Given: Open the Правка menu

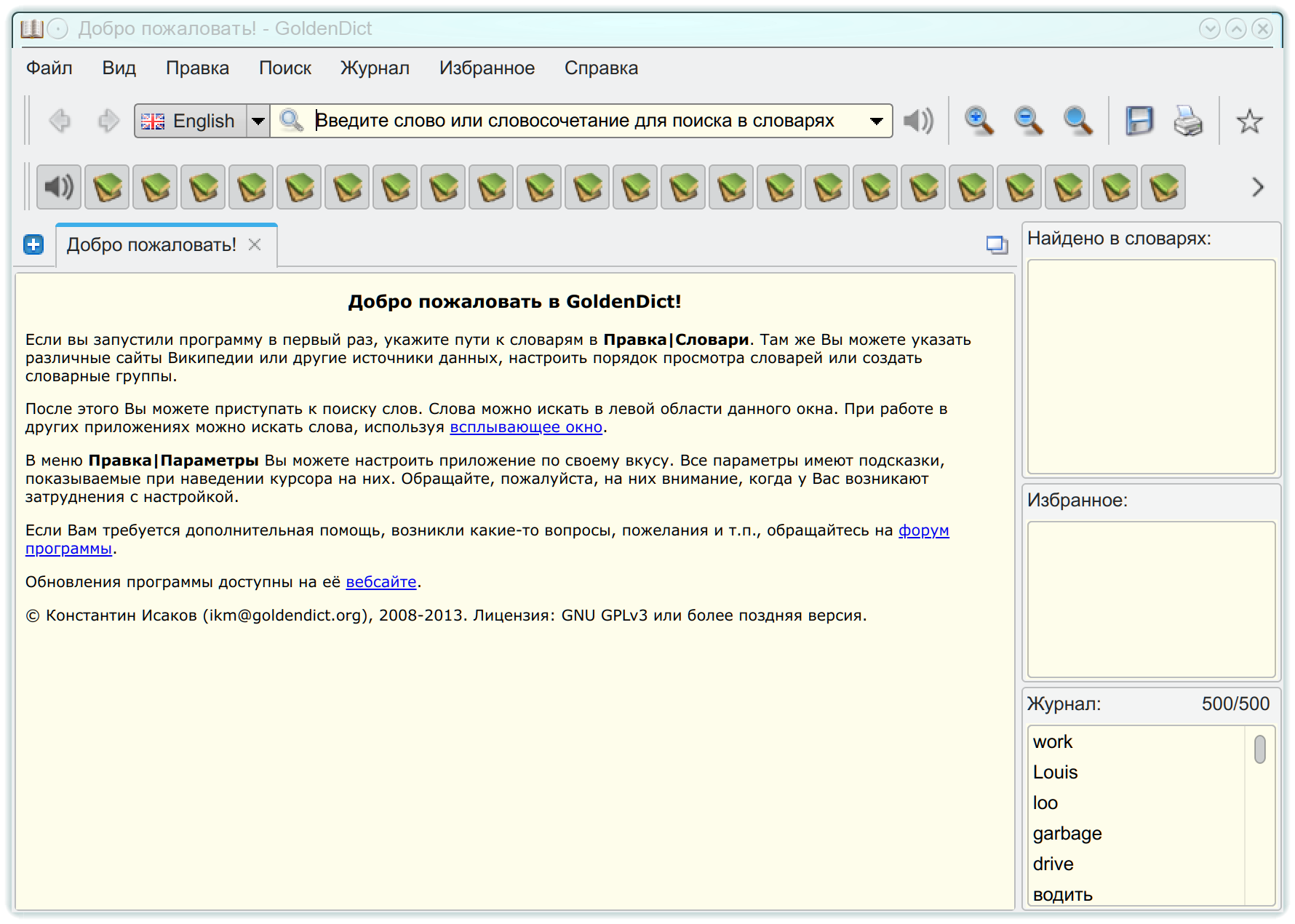Looking at the screenshot, I should click(x=198, y=68).
